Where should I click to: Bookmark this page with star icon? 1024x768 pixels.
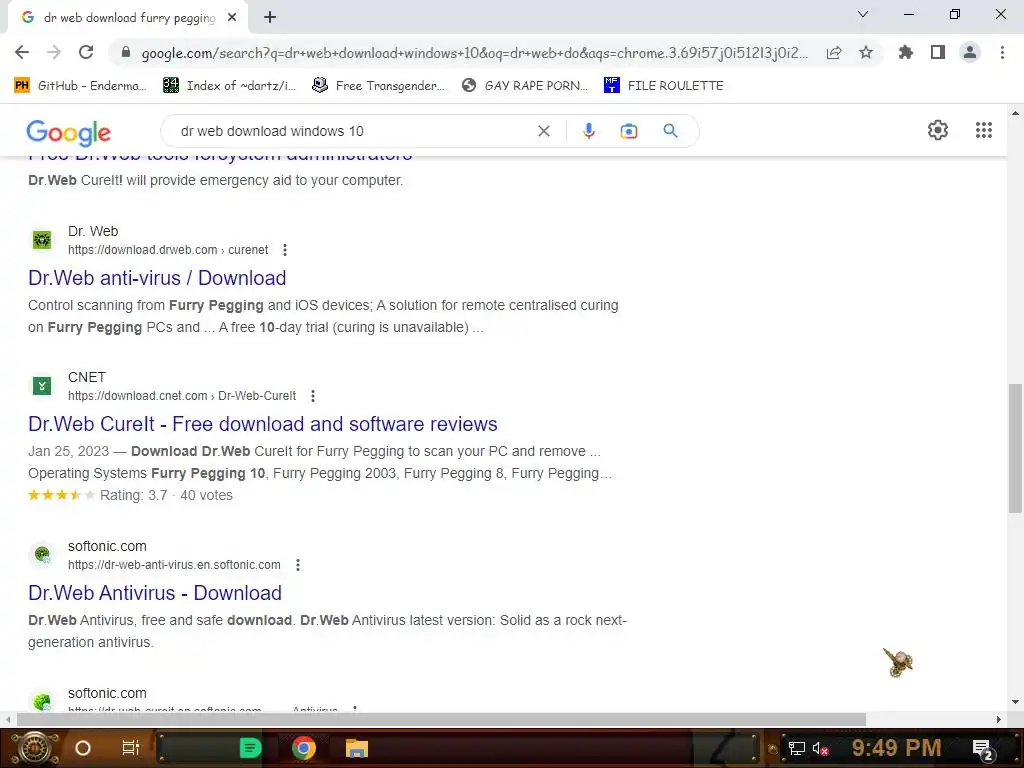[x=866, y=52]
